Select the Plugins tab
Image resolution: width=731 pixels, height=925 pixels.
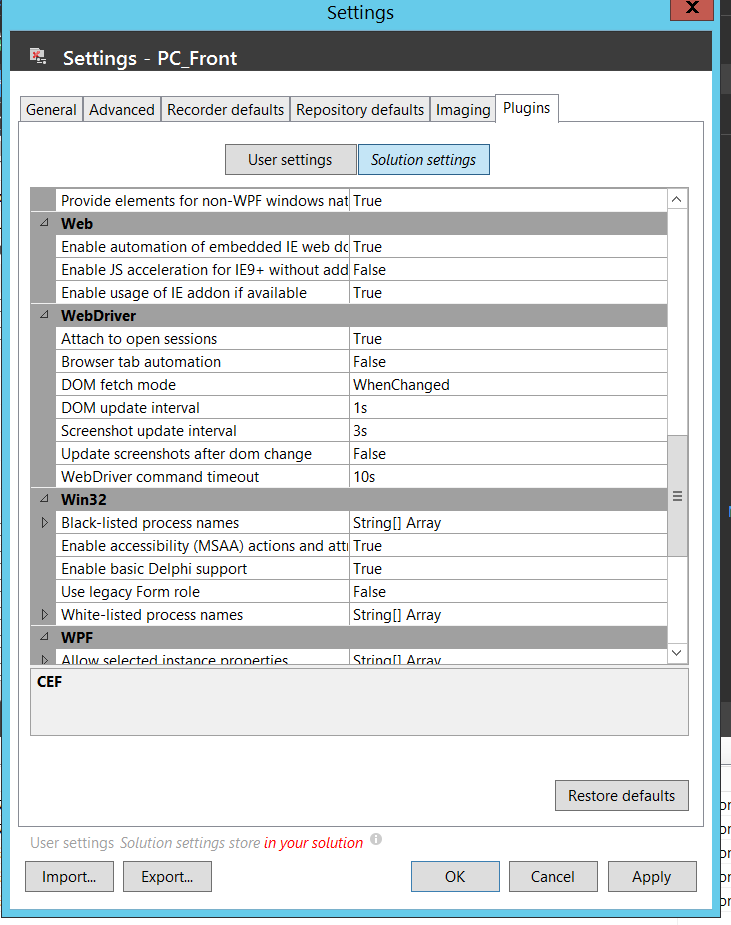526,108
